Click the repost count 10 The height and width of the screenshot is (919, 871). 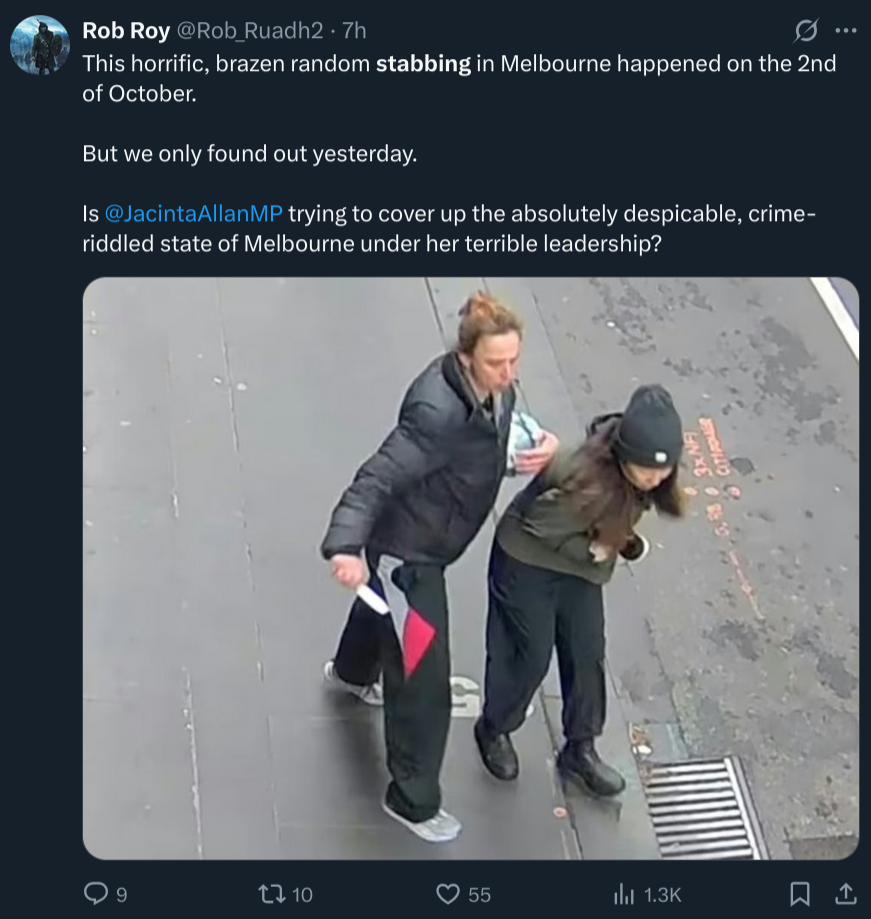302,895
